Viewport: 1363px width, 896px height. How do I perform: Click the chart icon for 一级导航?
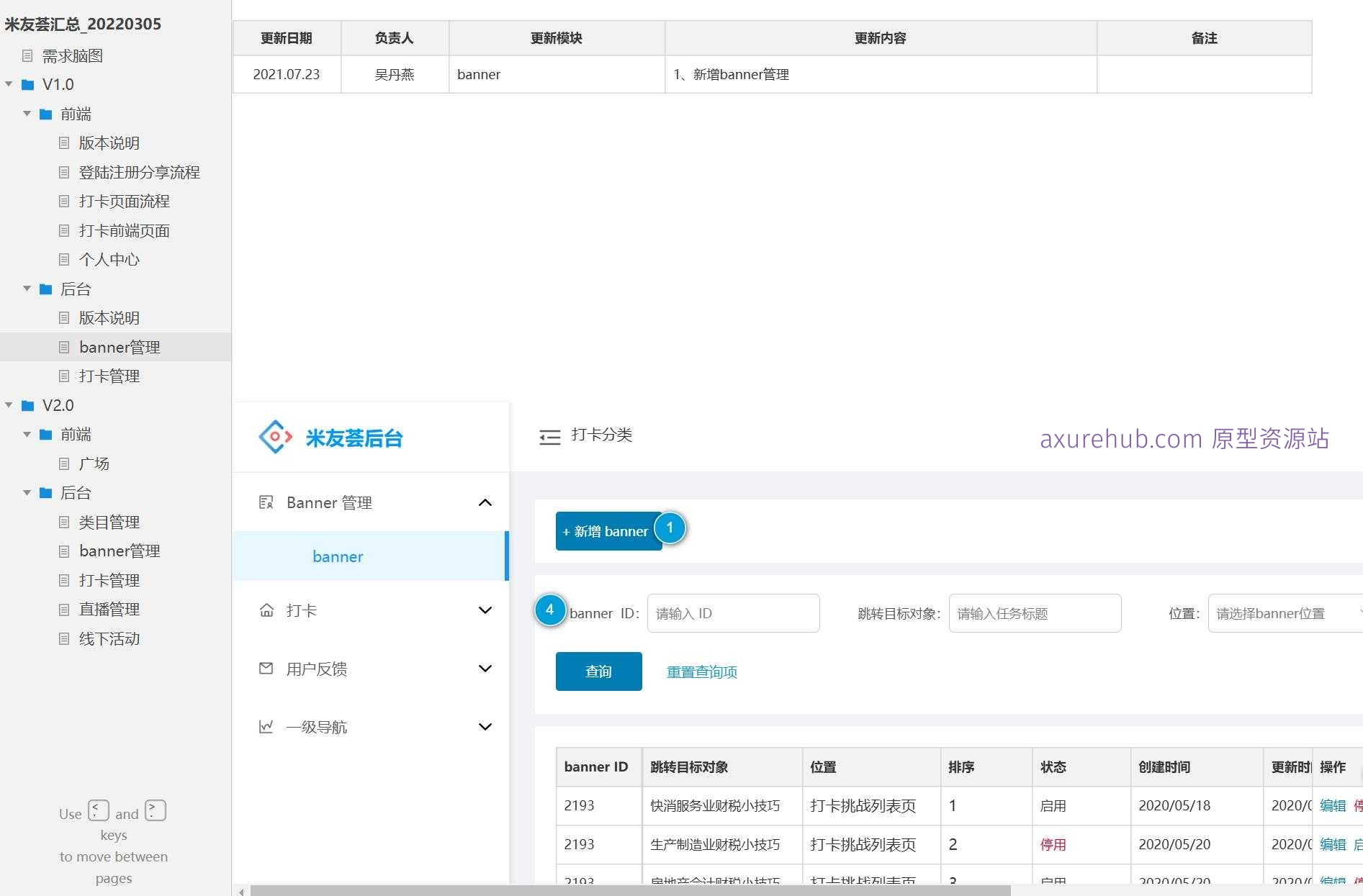266,726
